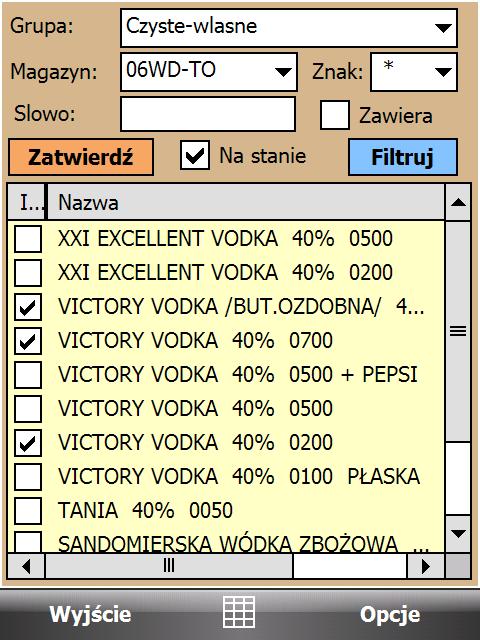Check XXI EXCELLENT VODKA 40% 0500 item
The width and height of the screenshot is (480, 640).
tap(28, 239)
